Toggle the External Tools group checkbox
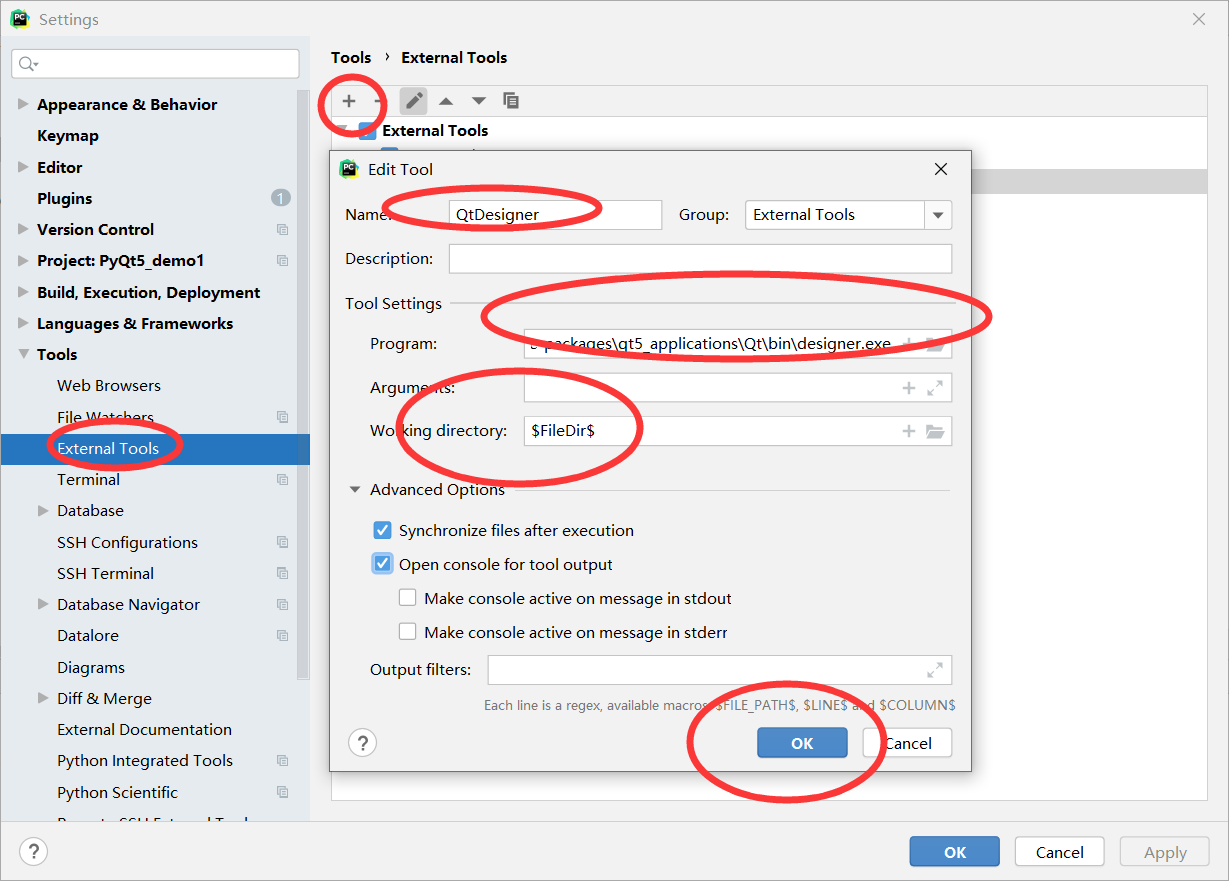 pos(367,131)
